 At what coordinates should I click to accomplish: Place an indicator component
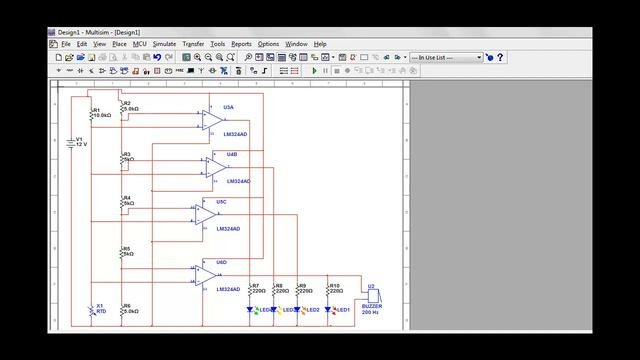pos(157,71)
